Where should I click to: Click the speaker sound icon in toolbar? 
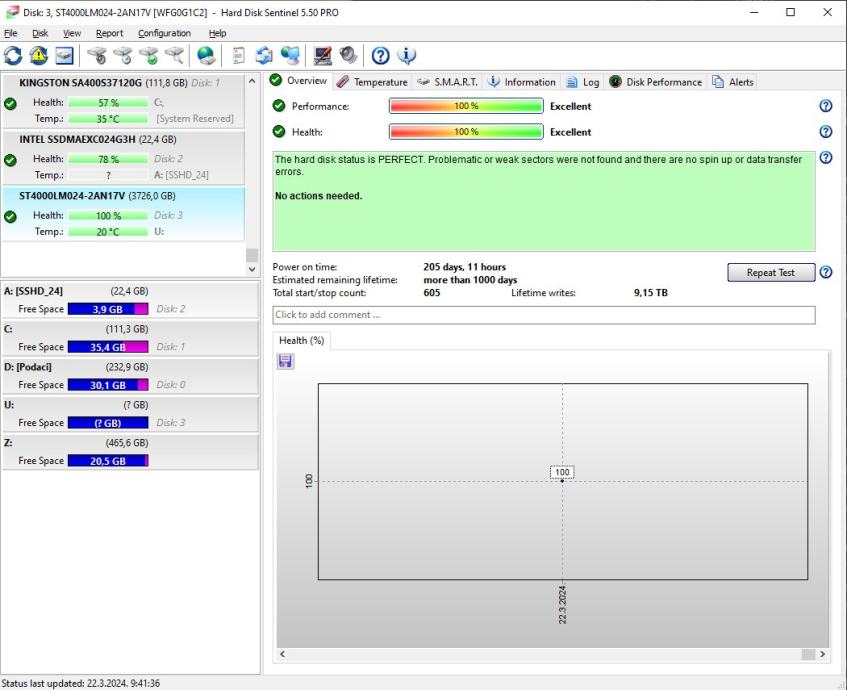pyautogui.click(x=347, y=55)
